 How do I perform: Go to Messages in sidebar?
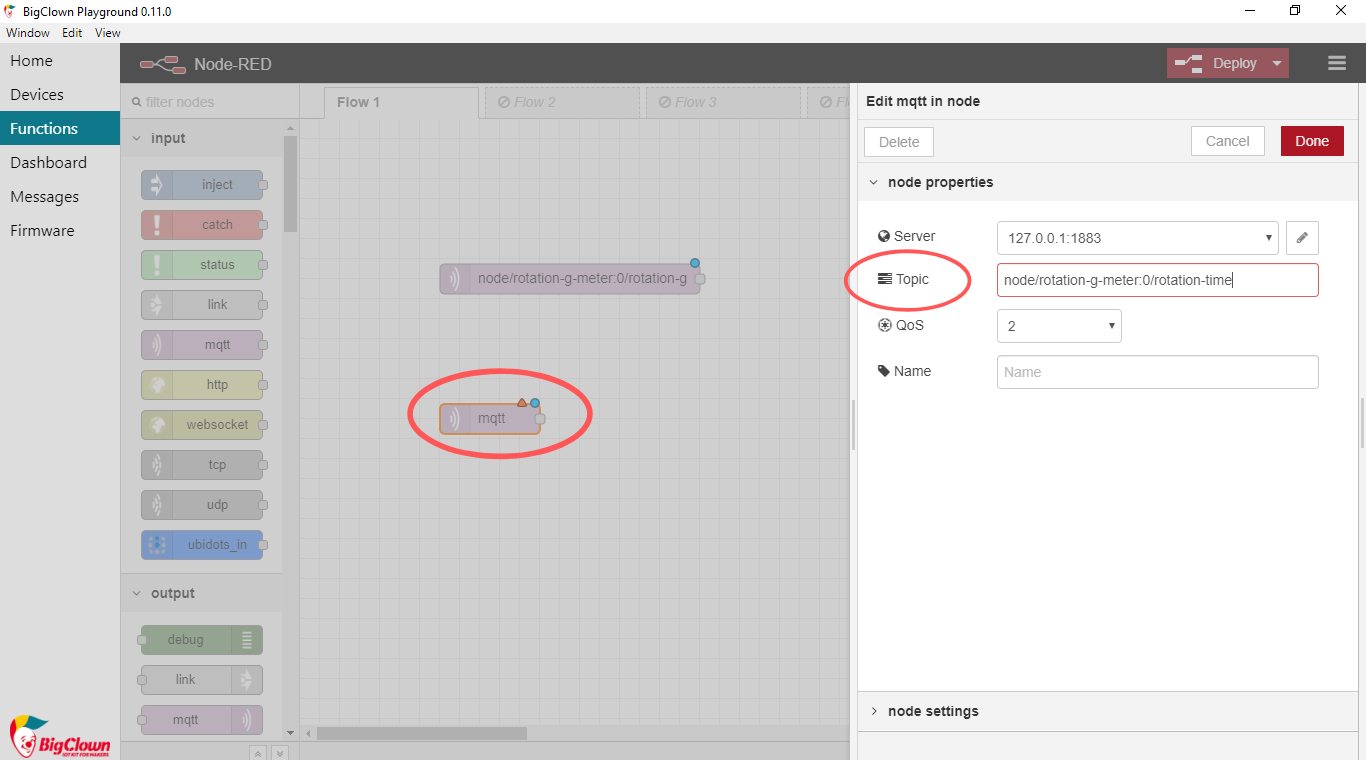[x=60, y=196]
